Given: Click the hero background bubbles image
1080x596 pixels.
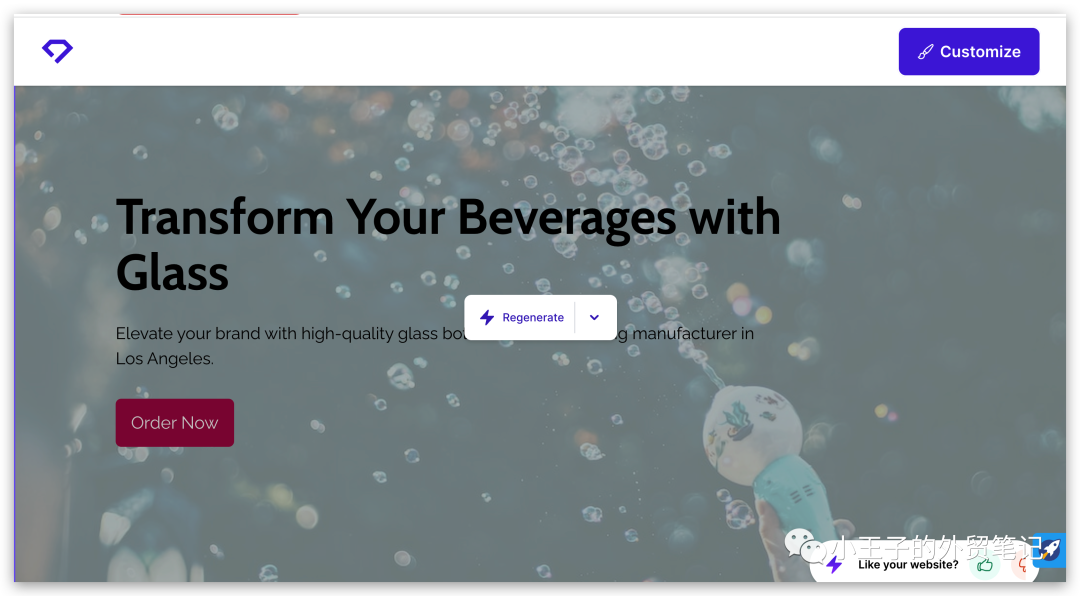Looking at the screenshot, I should pos(895,276).
